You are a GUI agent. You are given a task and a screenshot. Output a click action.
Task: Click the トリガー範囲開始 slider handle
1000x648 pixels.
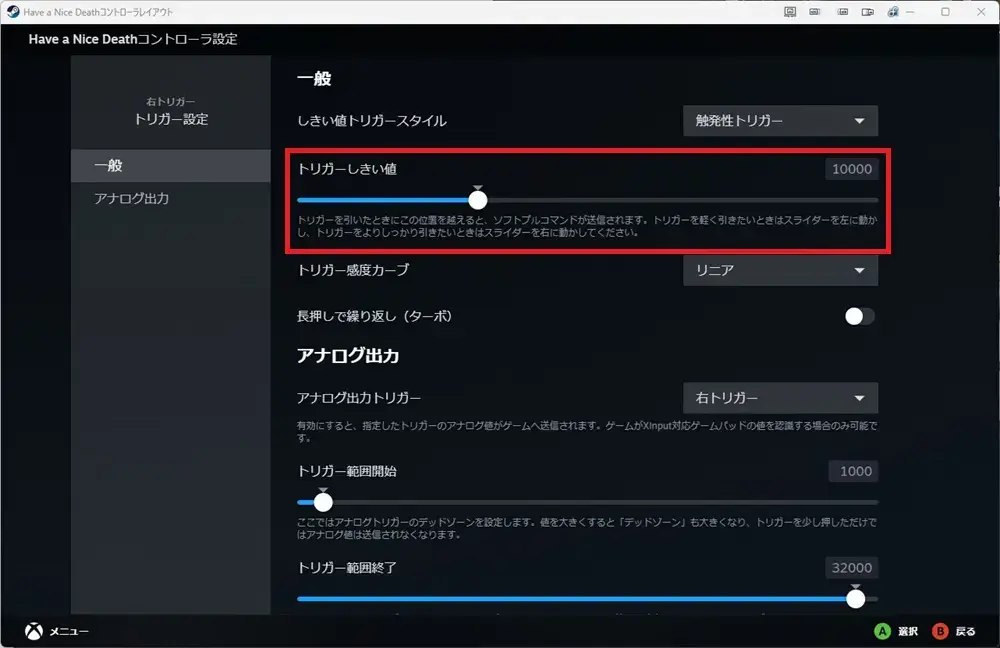tap(323, 502)
